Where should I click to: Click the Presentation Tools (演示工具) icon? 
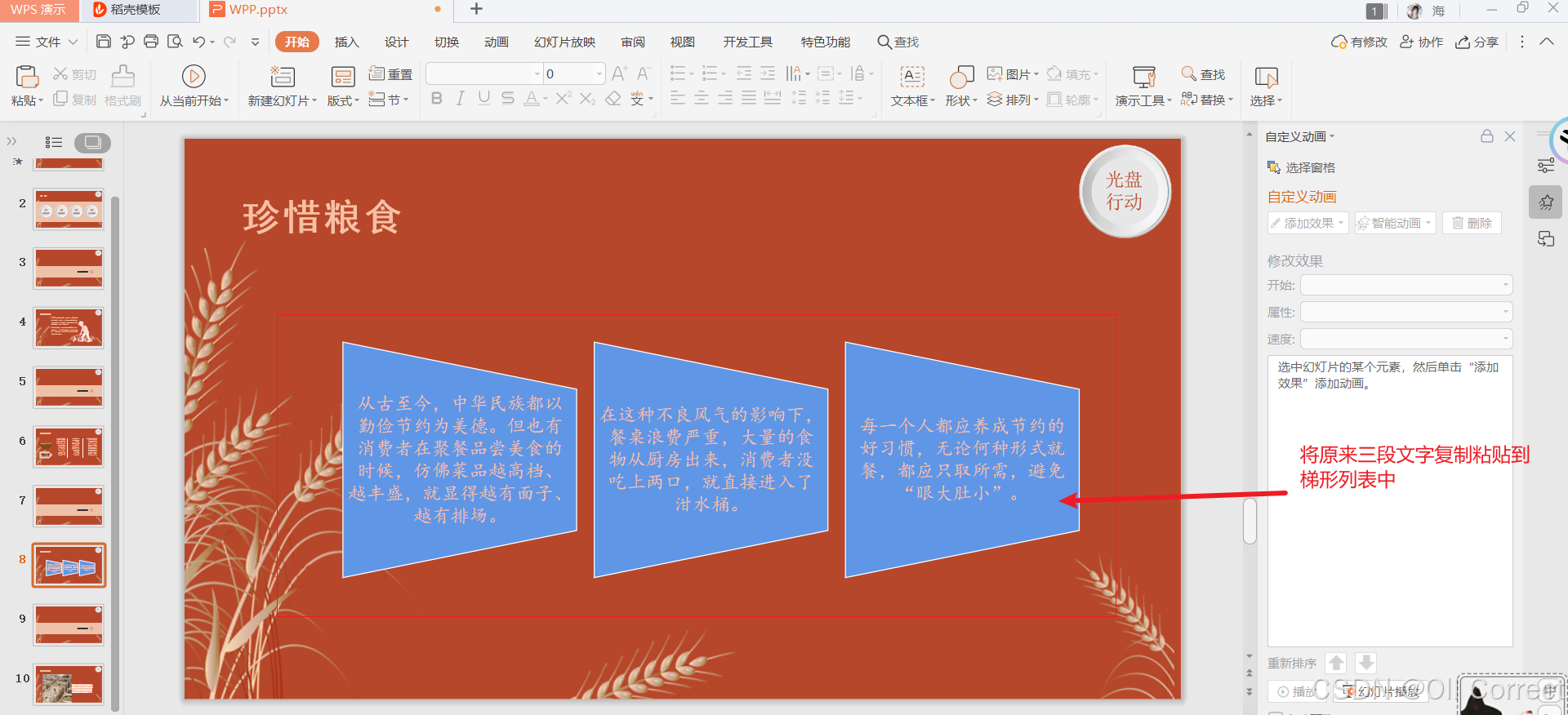(1144, 77)
